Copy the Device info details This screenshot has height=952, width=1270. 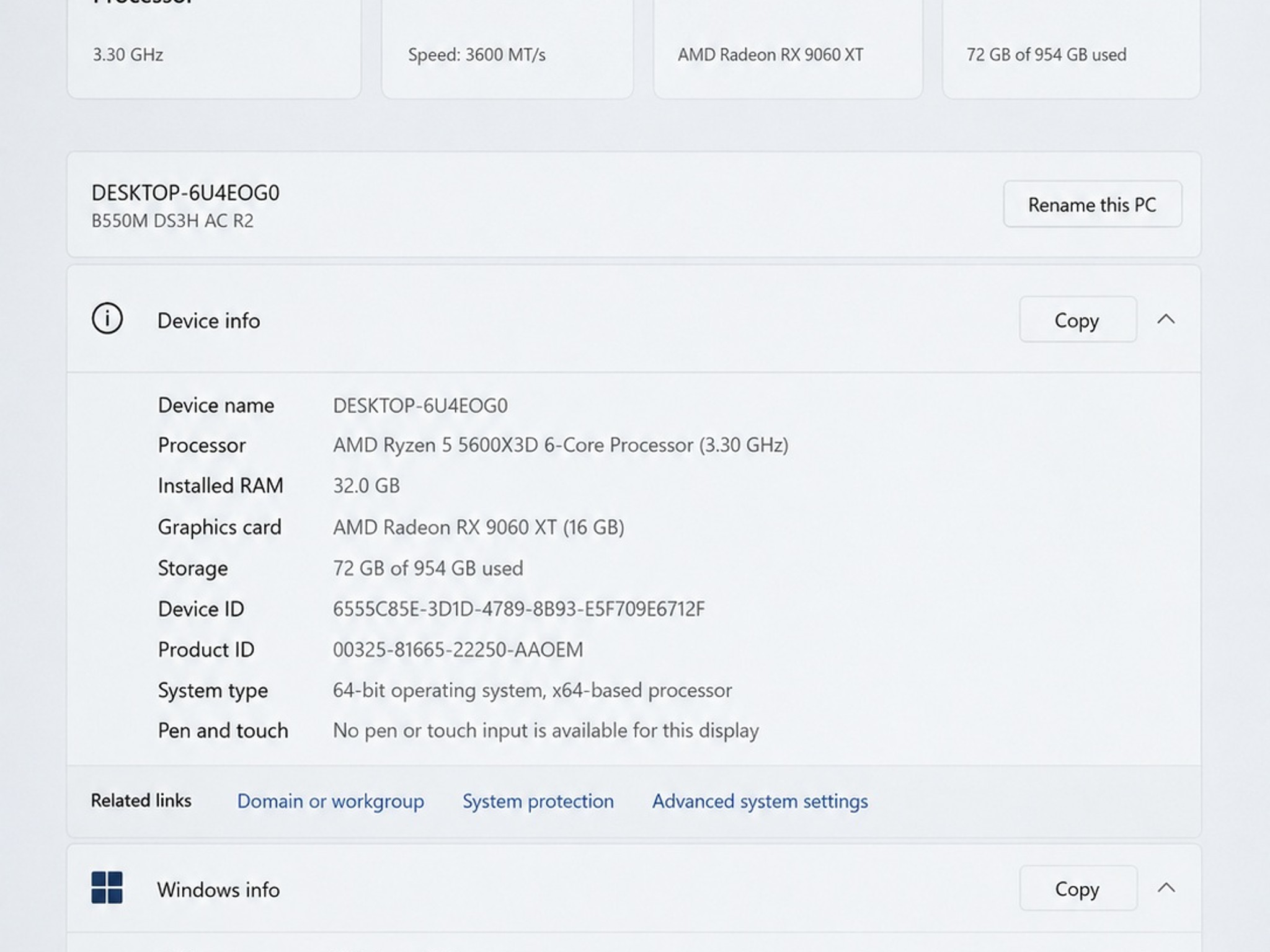click(x=1078, y=319)
